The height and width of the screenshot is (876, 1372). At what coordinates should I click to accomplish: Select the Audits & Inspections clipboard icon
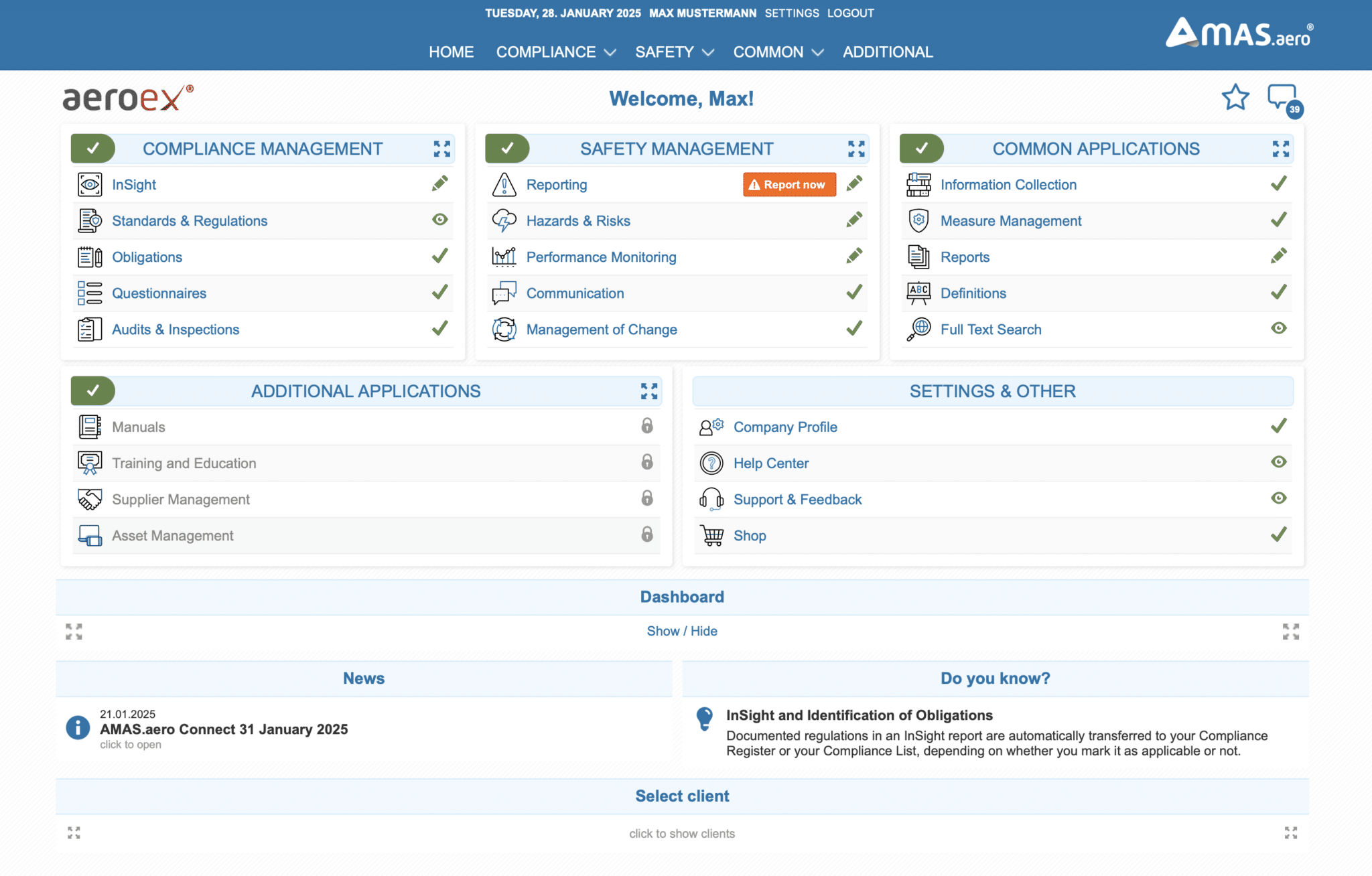(90, 328)
